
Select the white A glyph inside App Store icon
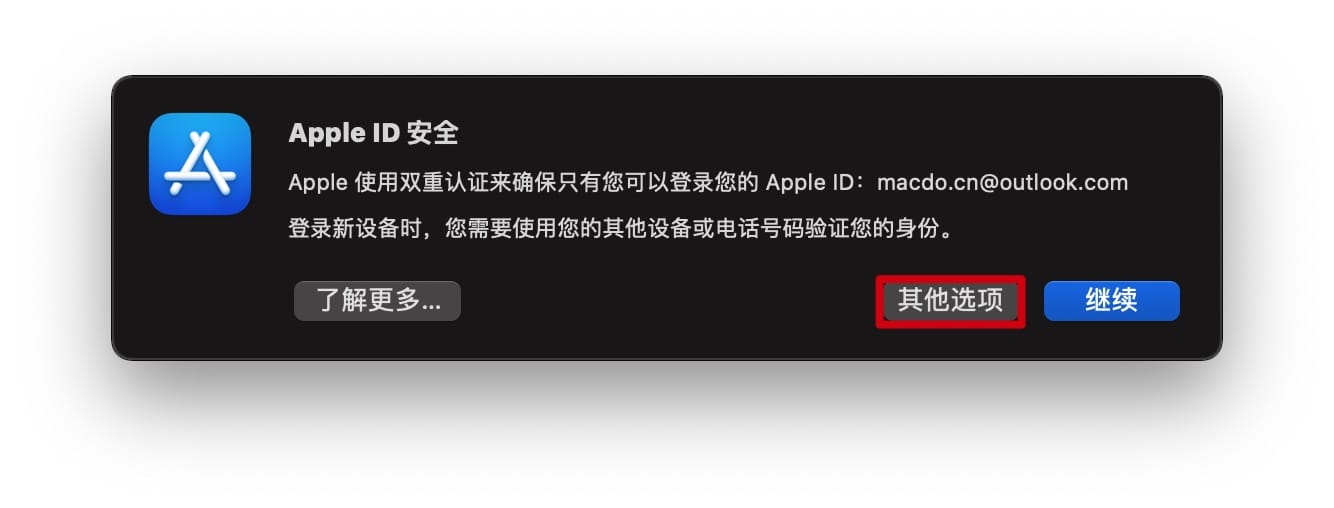pyautogui.click(x=199, y=164)
